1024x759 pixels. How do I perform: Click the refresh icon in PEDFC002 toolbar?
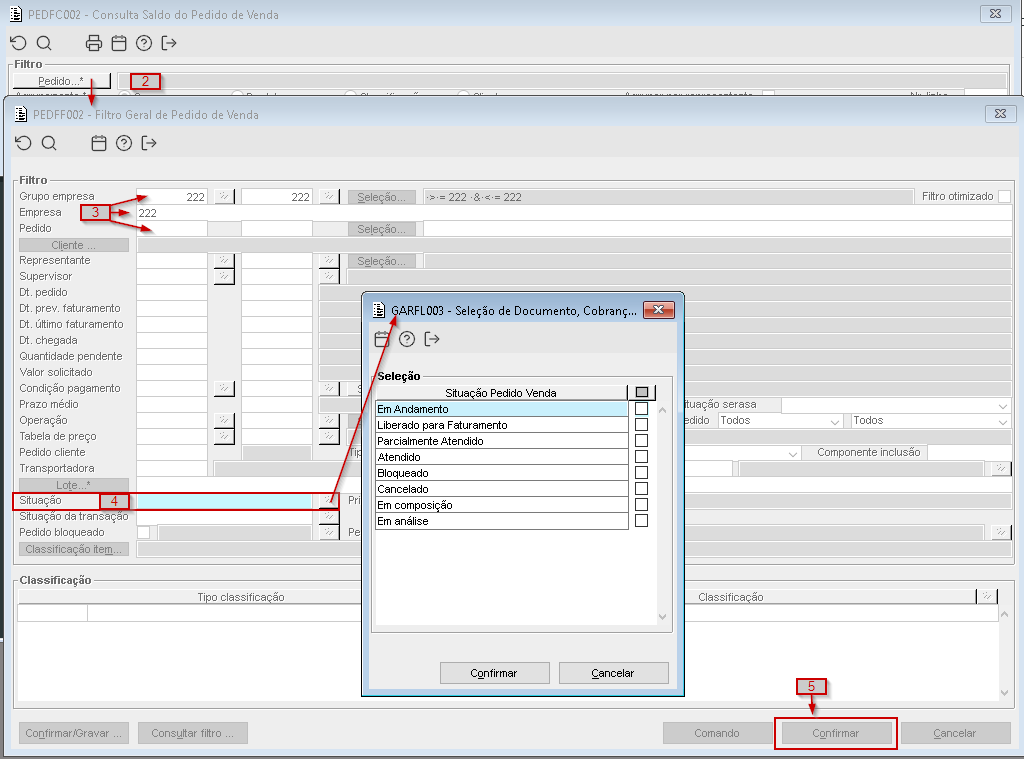tap(18, 43)
